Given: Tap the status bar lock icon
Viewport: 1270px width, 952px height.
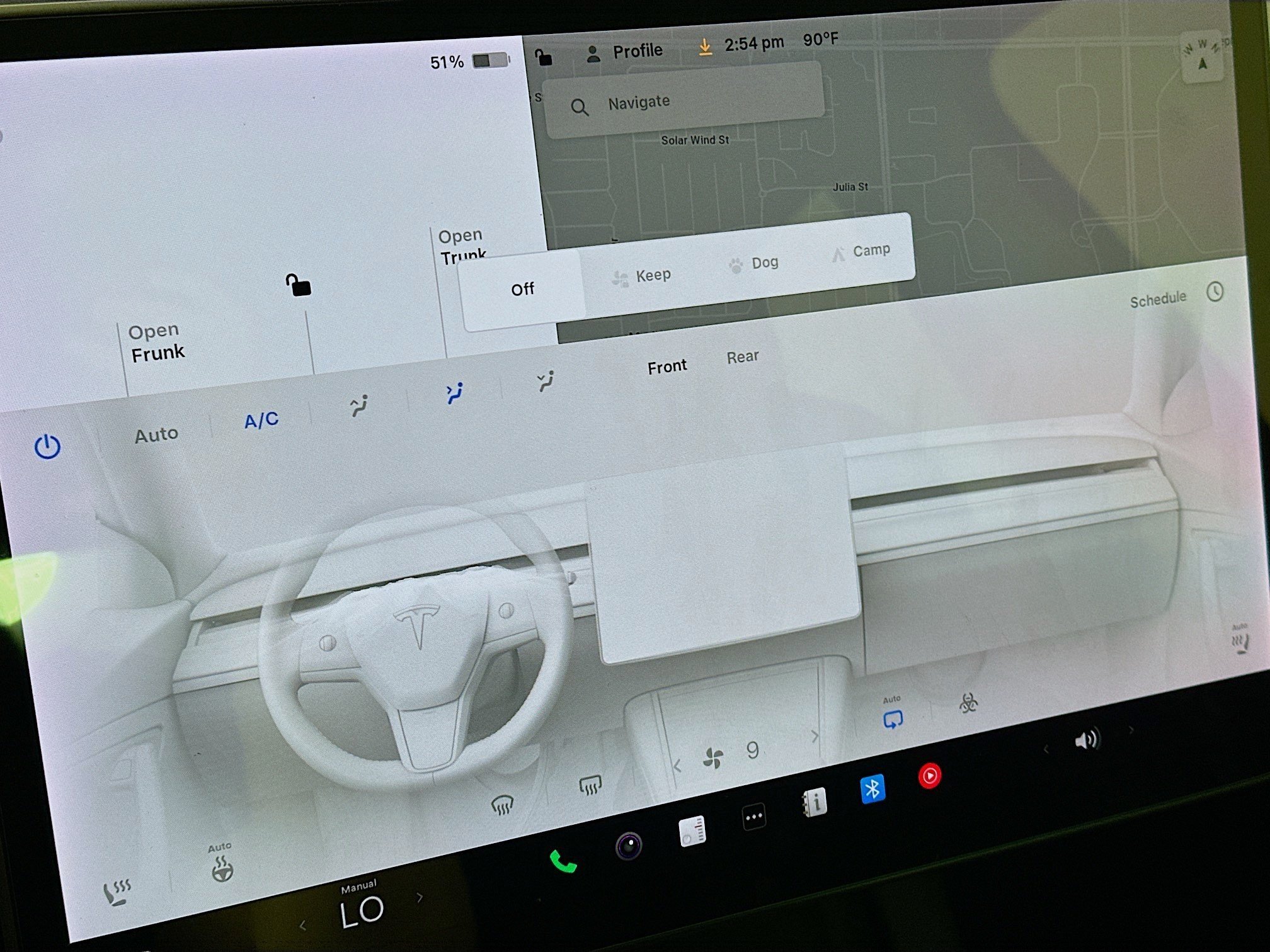Looking at the screenshot, I should [x=543, y=57].
